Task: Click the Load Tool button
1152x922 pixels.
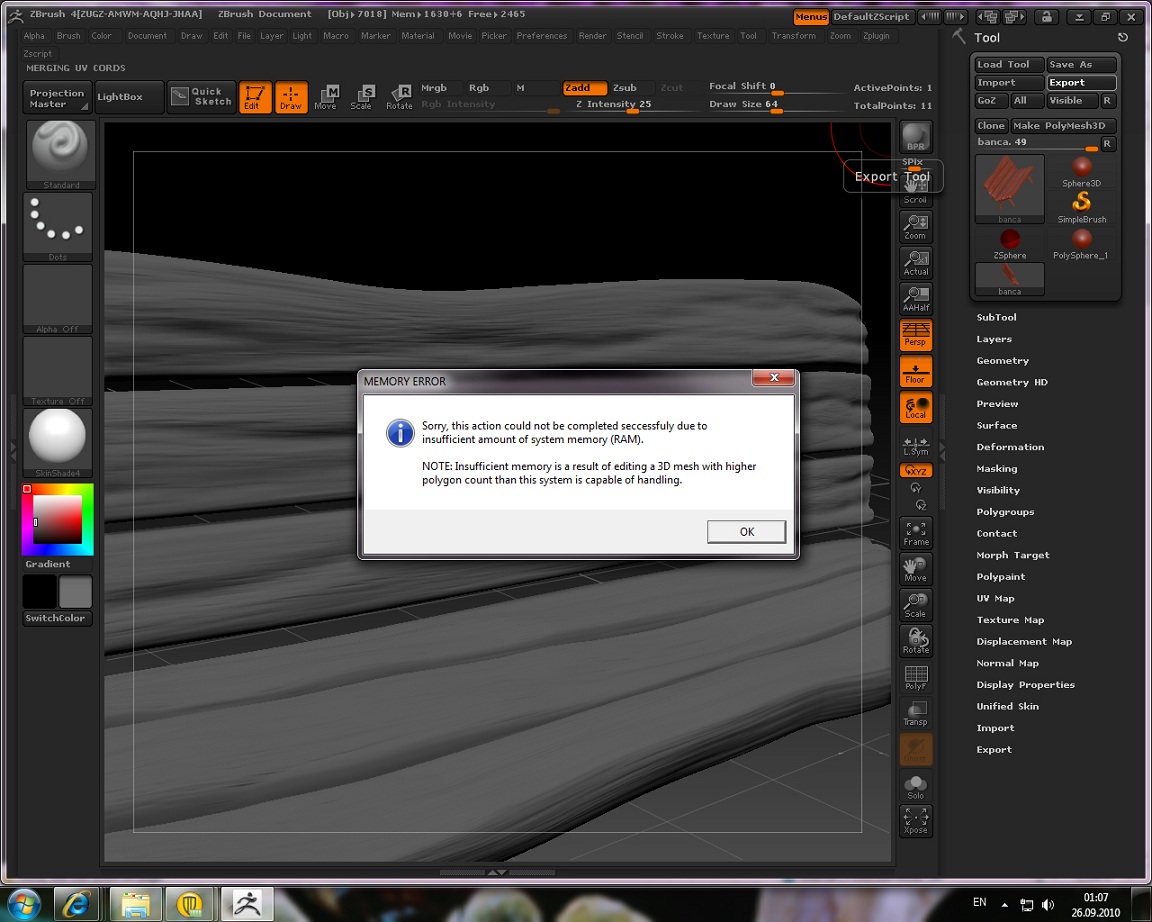Action: coord(1009,65)
